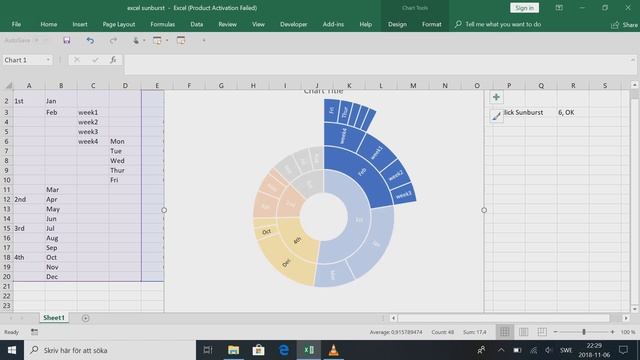Image resolution: width=640 pixels, height=360 pixels.
Task: Click the Cancel X icon in formula bar
Action: point(76,60)
